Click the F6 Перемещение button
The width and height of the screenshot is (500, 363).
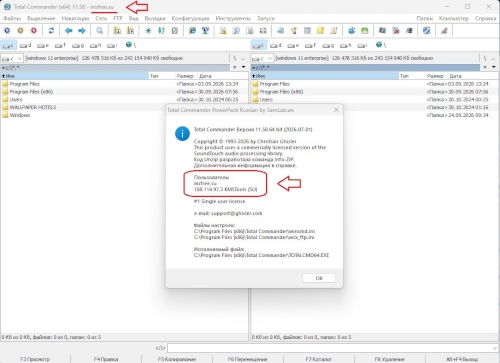(x=248, y=359)
